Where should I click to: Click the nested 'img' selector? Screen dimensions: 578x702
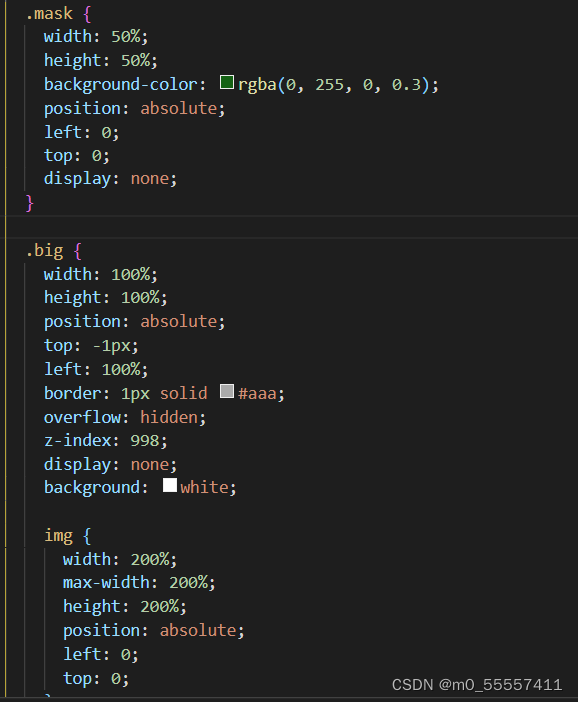(x=58, y=536)
